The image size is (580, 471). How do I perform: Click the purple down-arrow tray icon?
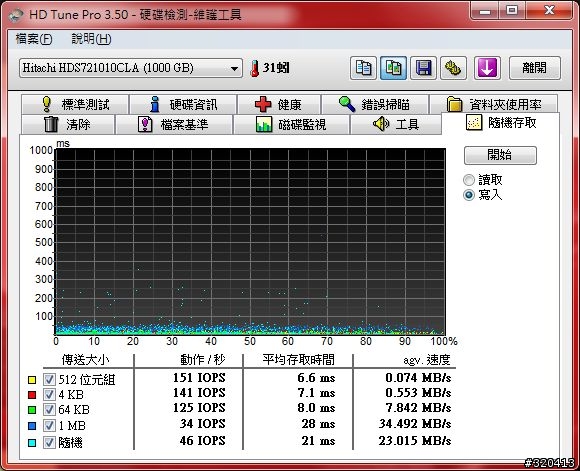point(487,68)
